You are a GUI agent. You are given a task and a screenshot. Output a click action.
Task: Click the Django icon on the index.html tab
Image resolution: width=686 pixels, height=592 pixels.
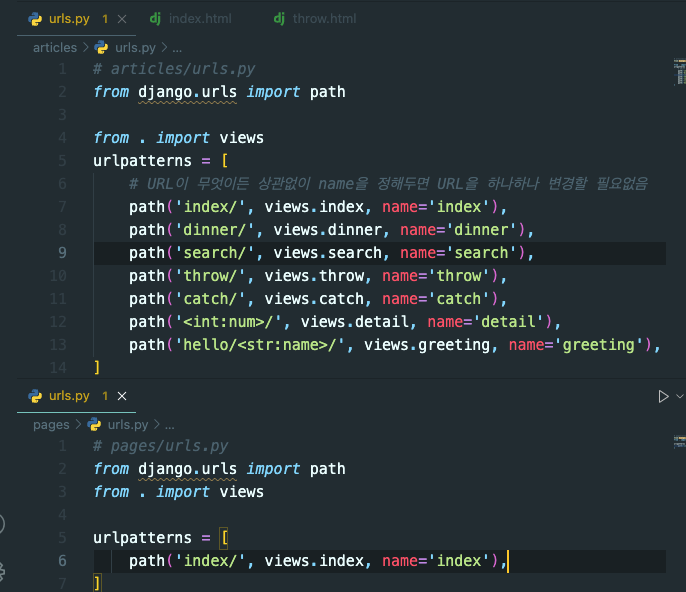155,18
